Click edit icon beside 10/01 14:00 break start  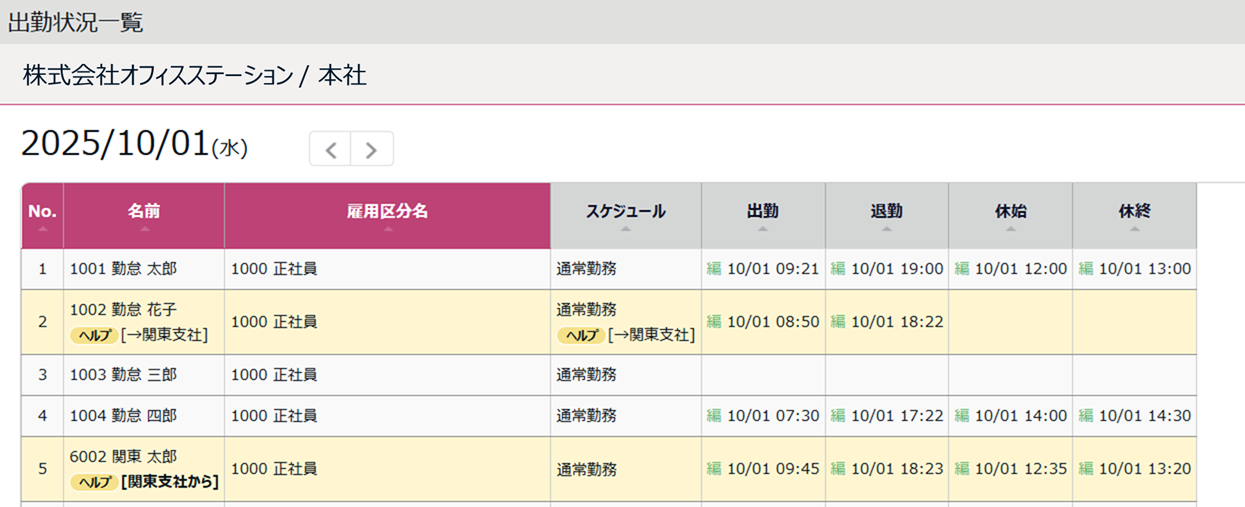point(962,416)
